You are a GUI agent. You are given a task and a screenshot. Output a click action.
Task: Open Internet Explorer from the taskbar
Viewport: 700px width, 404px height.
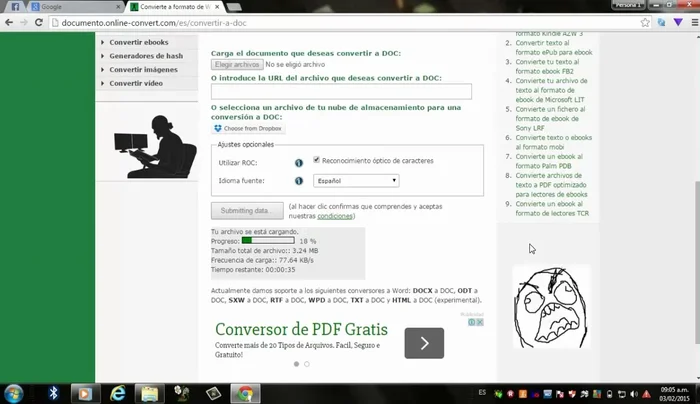coord(118,394)
